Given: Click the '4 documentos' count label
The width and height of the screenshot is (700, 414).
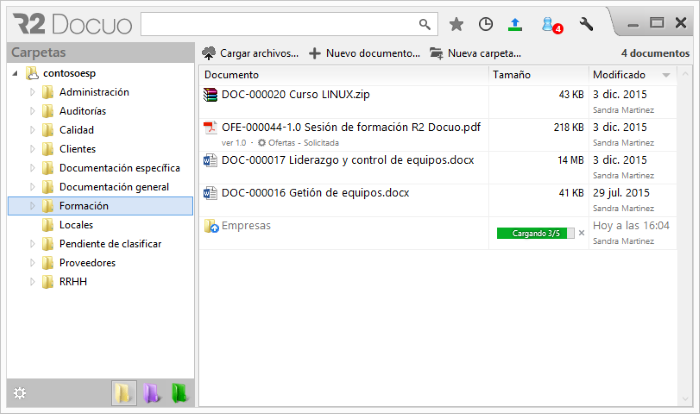Looking at the screenshot, I should 655,53.
